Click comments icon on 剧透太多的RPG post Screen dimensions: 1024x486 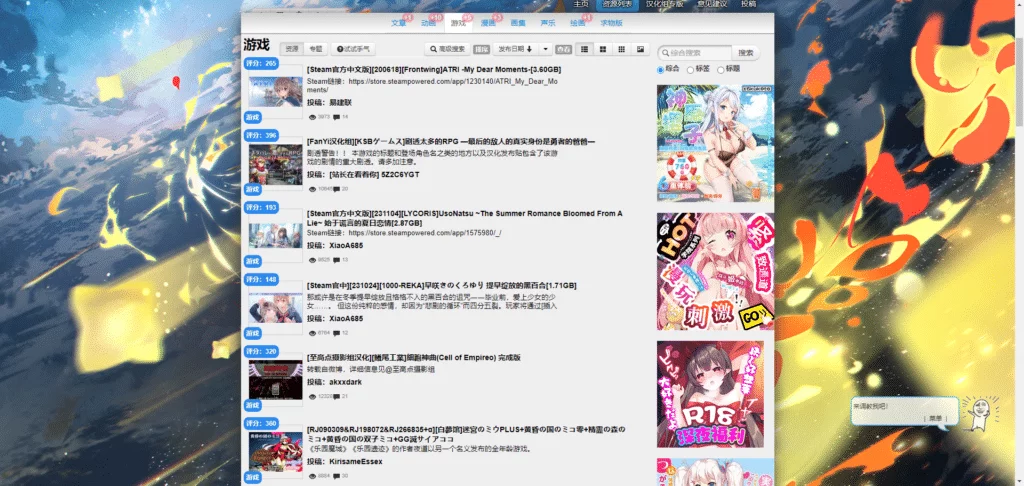click(336, 189)
